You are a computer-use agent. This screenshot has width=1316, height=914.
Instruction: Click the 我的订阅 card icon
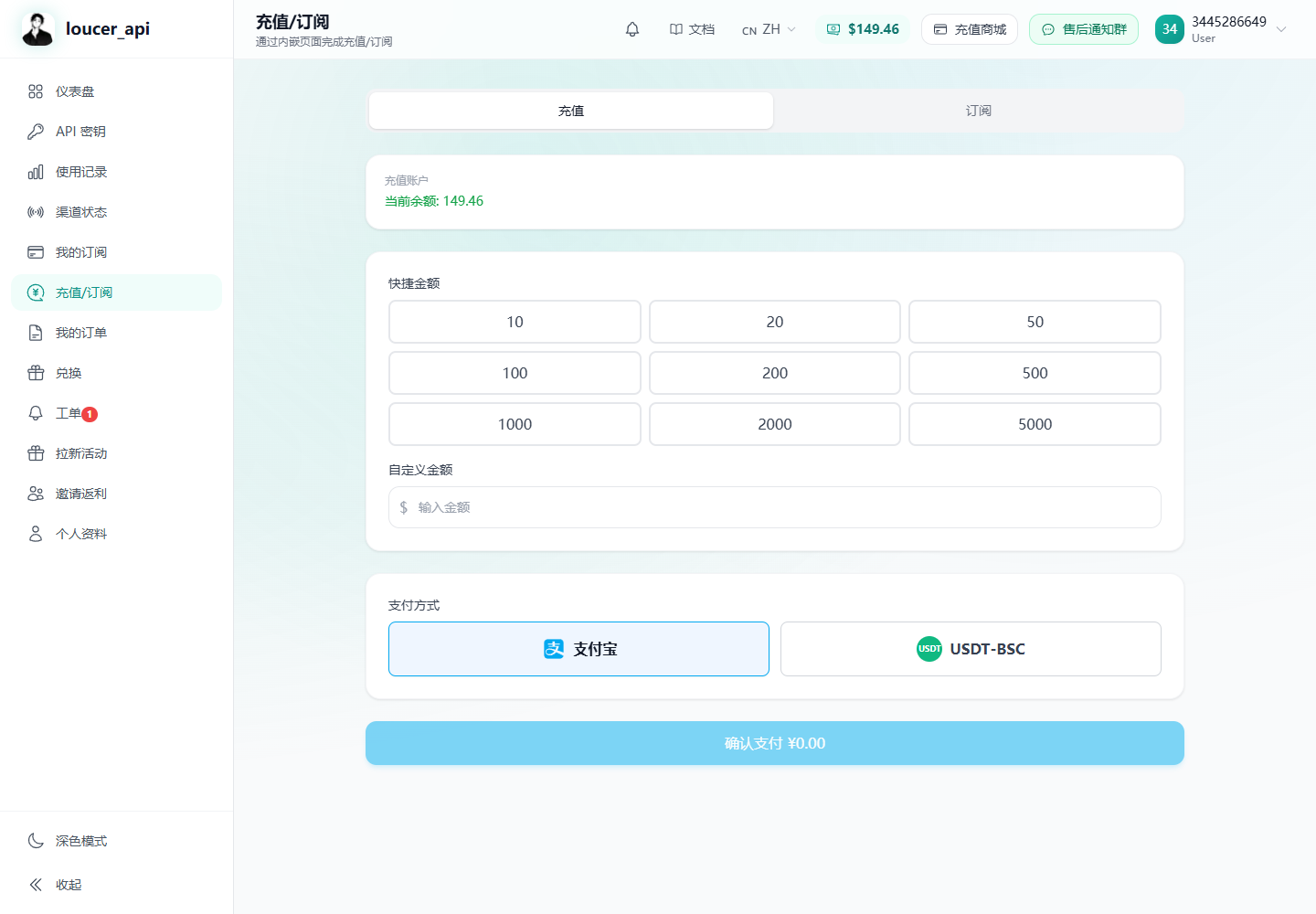pyautogui.click(x=36, y=252)
